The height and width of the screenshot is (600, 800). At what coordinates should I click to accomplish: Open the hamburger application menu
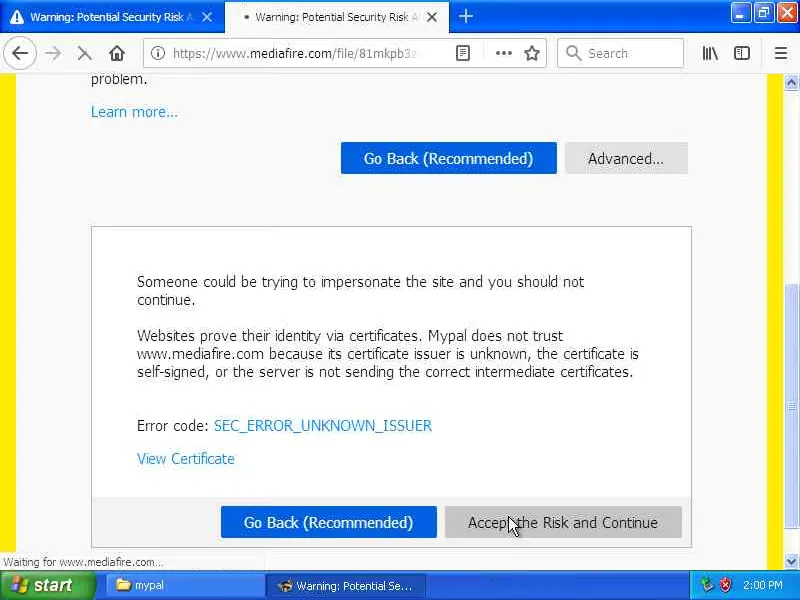pos(781,53)
